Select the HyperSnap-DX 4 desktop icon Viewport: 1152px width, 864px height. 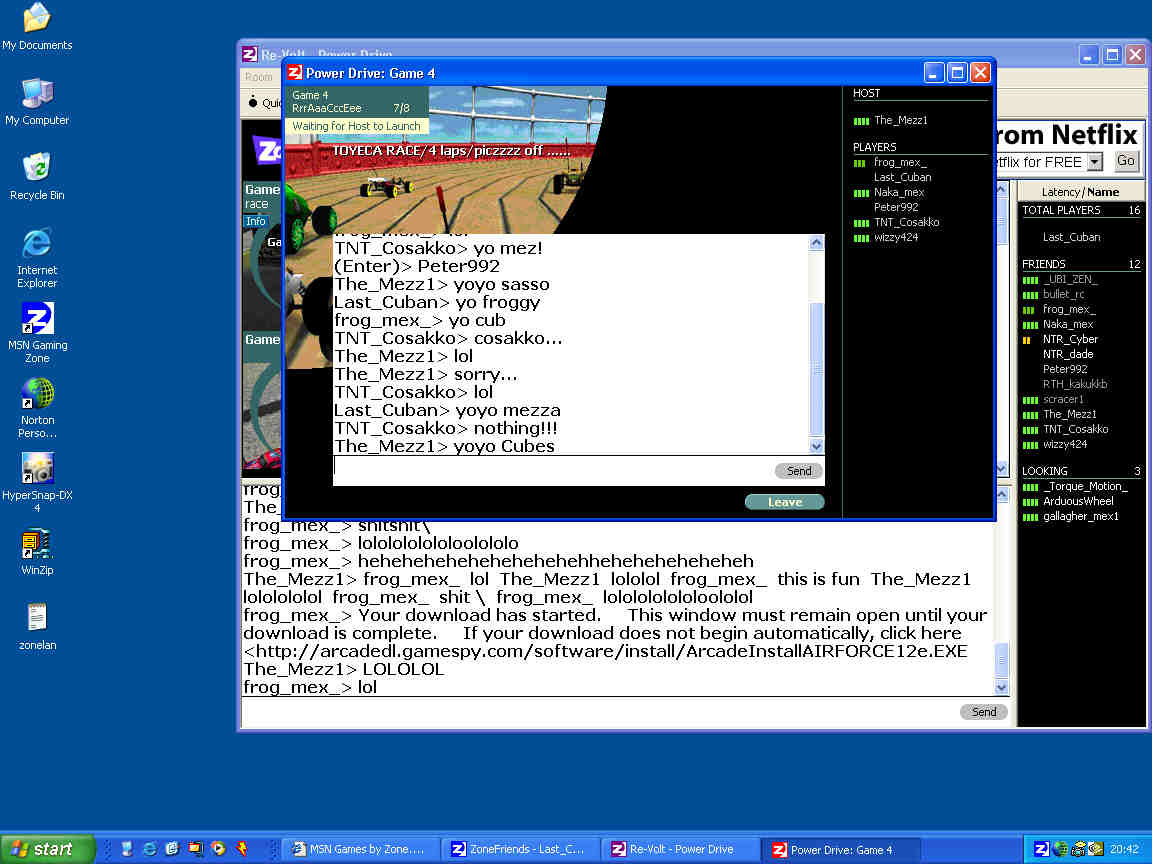[x=37, y=483]
